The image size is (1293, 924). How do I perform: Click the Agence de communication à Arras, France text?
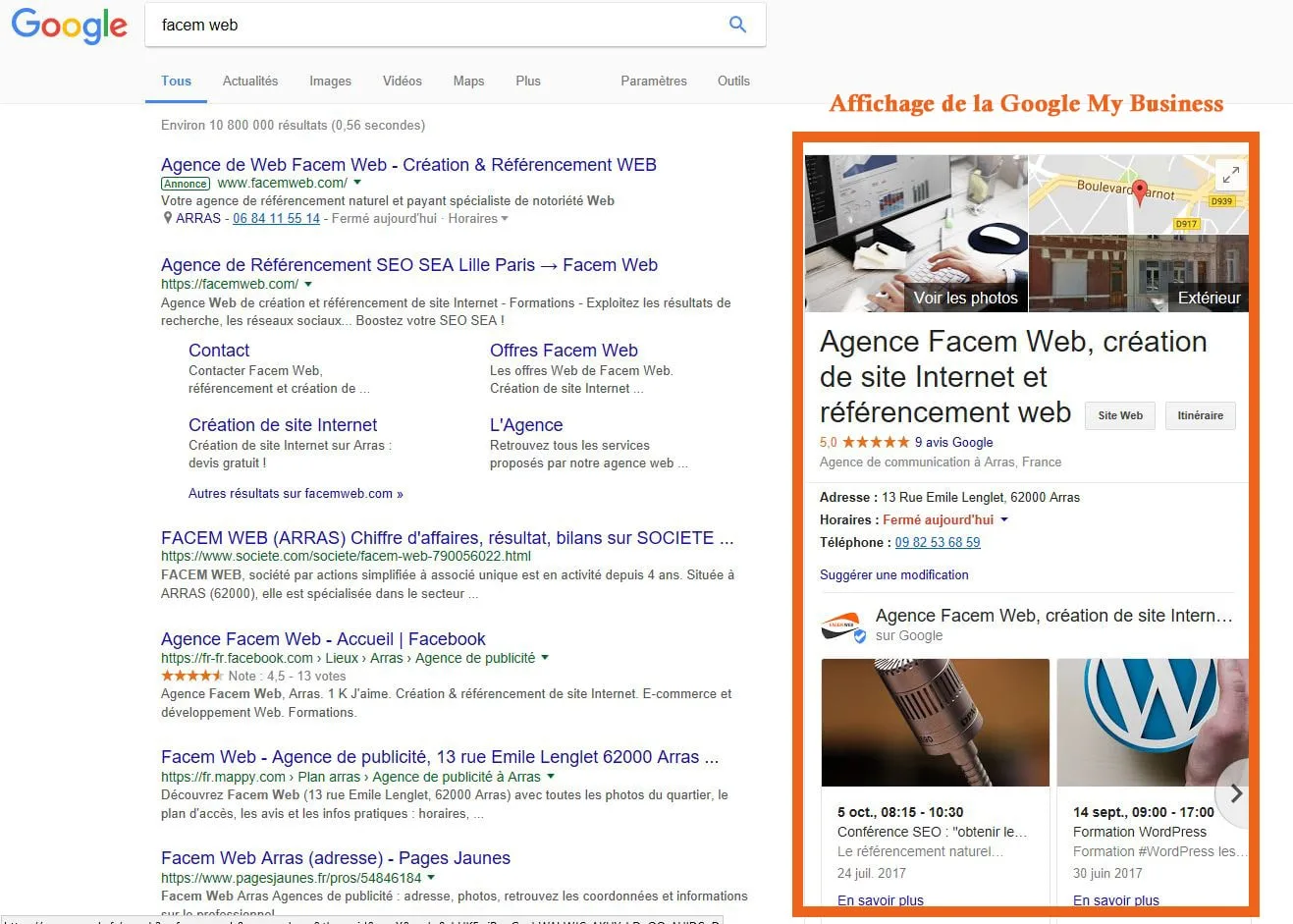pos(941,462)
